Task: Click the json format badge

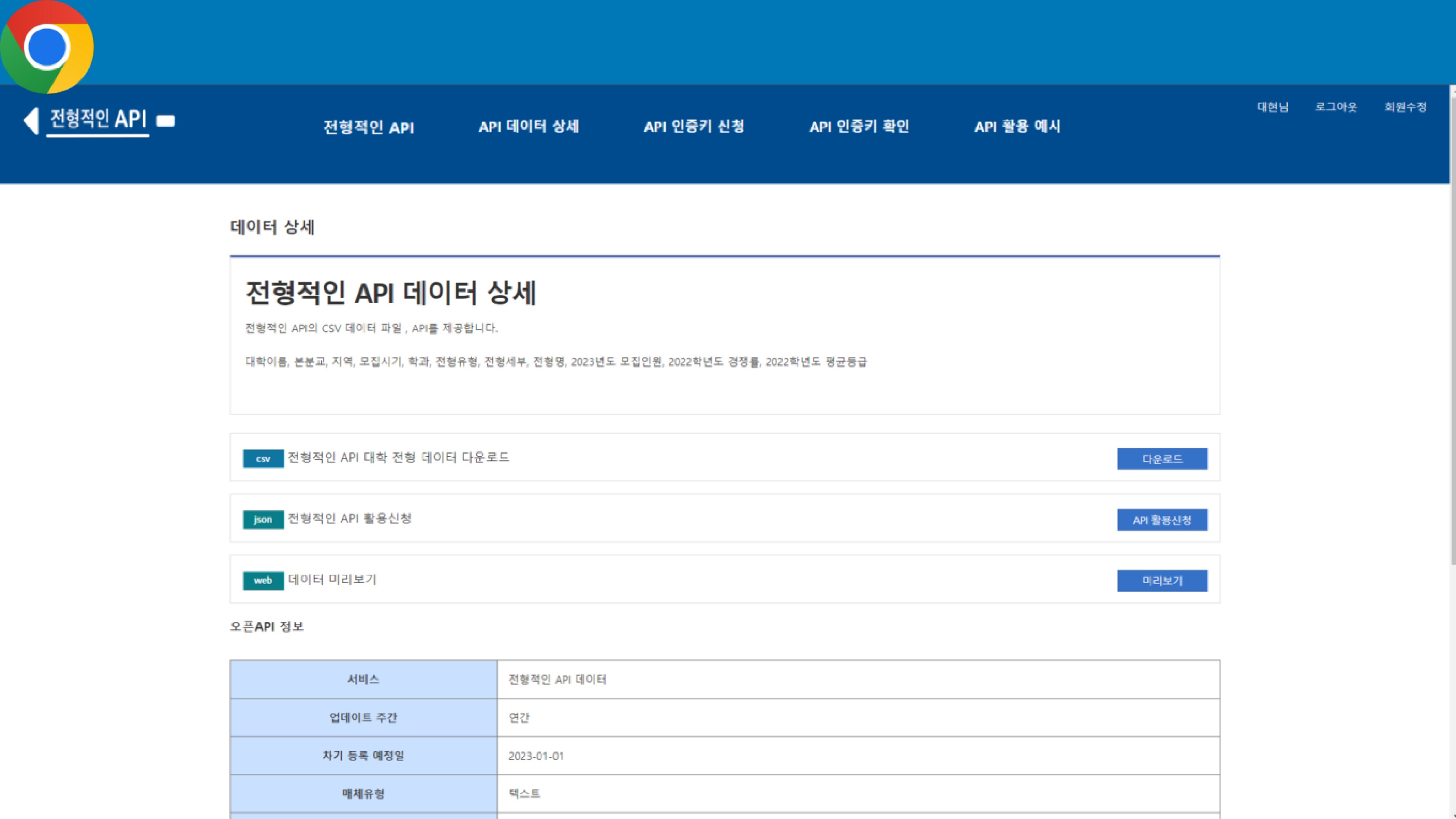Action: [263, 519]
